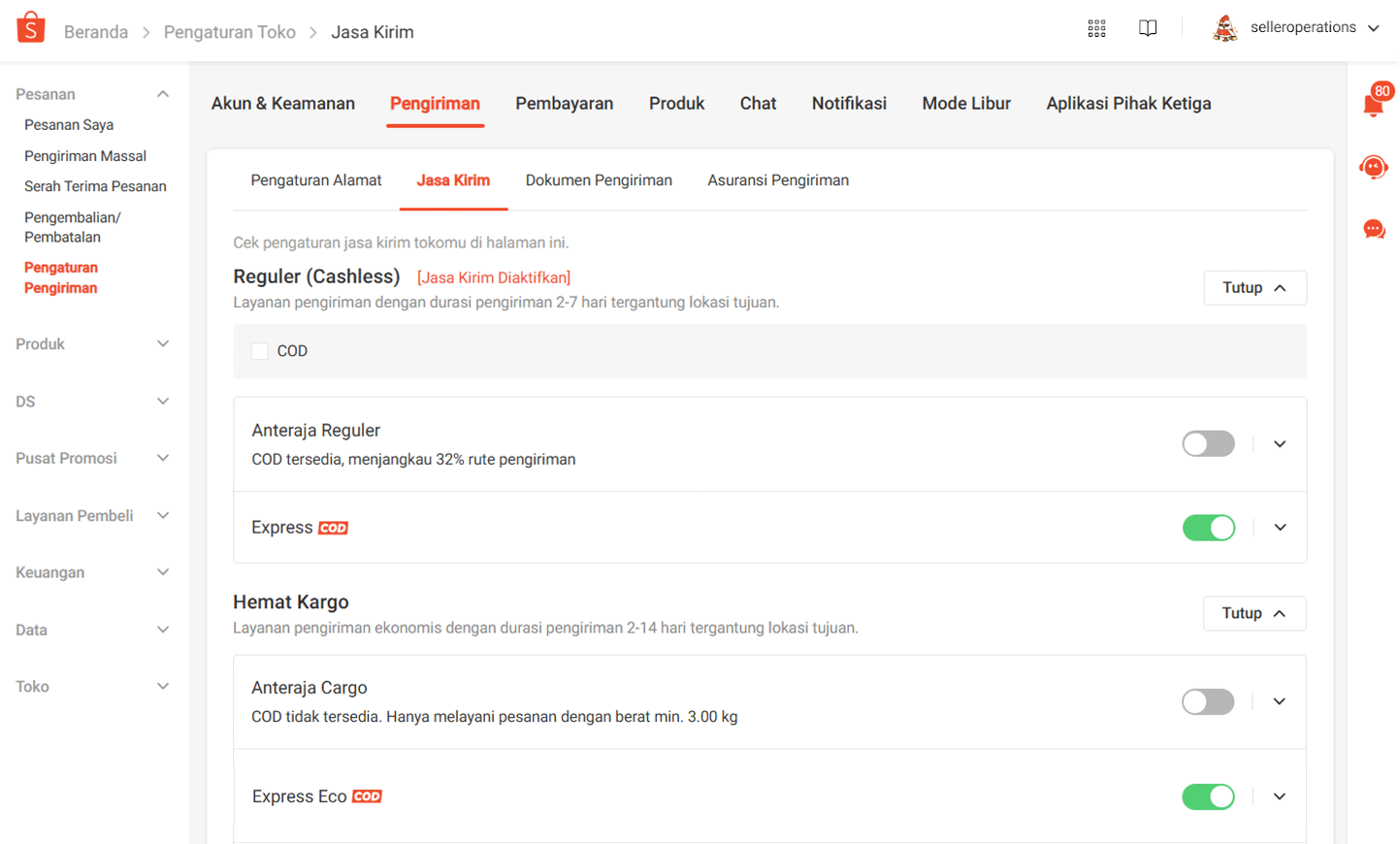The width and height of the screenshot is (1400, 844).
Task: Expand details for Anteraja Cargo
Action: click(x=1279, y=701)
